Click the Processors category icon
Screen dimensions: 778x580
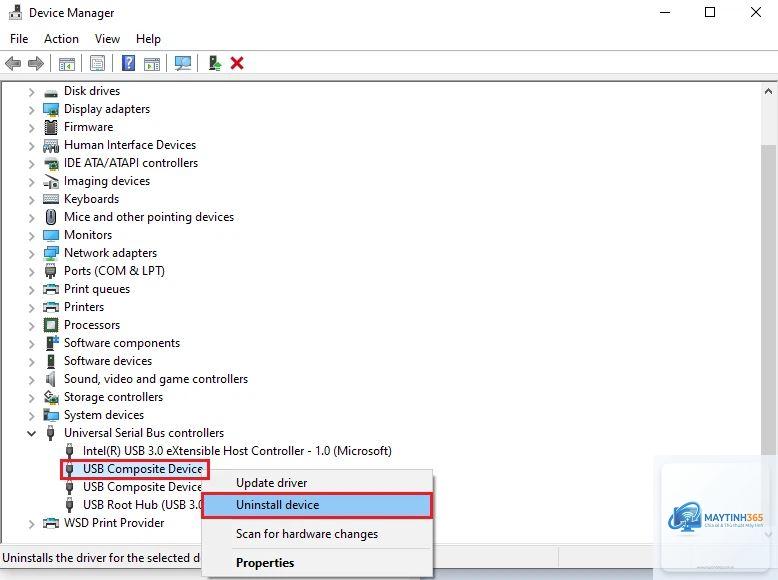[51, 325]
